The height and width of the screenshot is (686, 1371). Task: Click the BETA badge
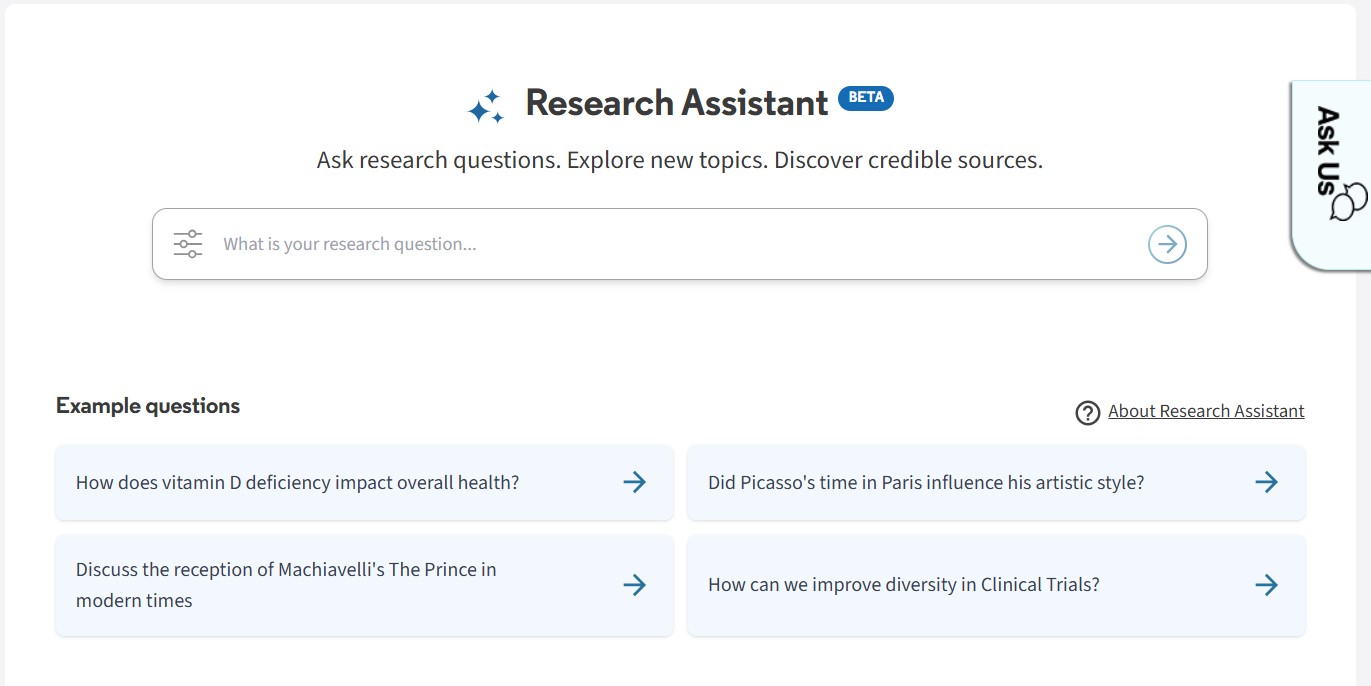tap(864, 97)
